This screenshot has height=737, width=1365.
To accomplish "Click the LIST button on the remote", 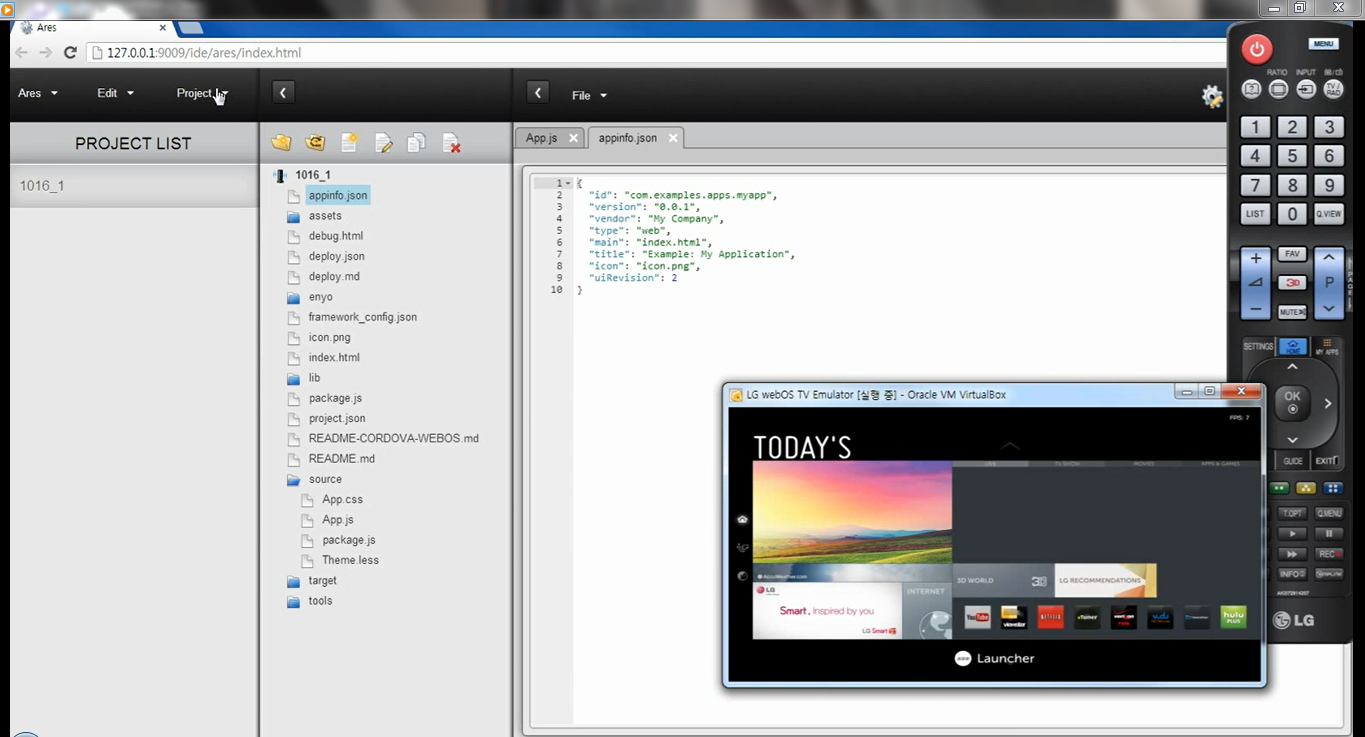I will [1255, 214].
